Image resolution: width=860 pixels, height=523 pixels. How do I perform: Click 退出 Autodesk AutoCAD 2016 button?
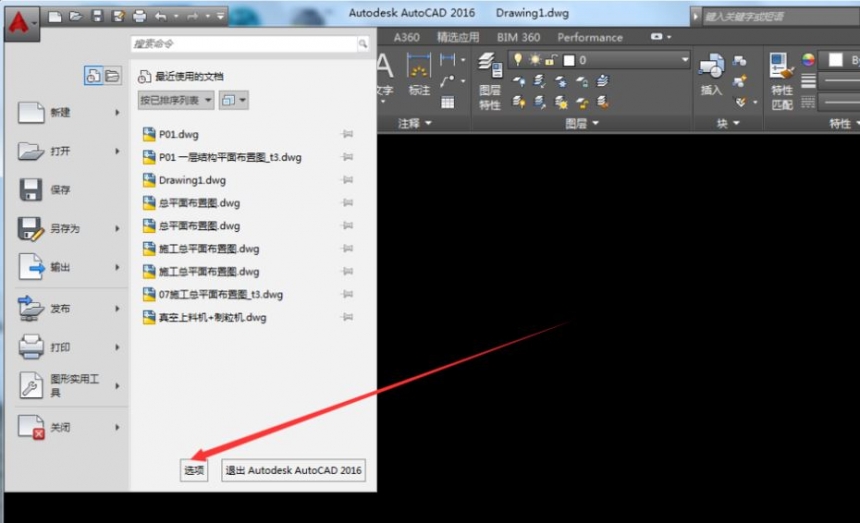(293, 470)
